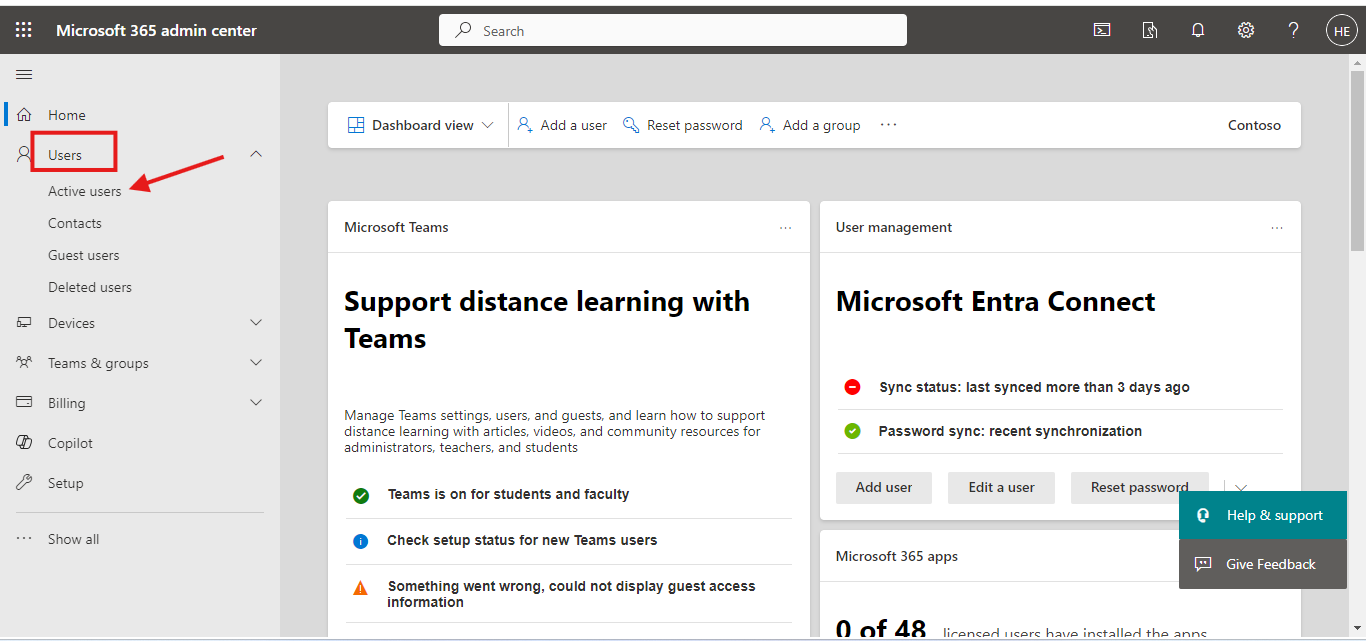Screen dimensions: 1366x641
Task: Open the HE account avatar
Action: tap(1342, 30)
